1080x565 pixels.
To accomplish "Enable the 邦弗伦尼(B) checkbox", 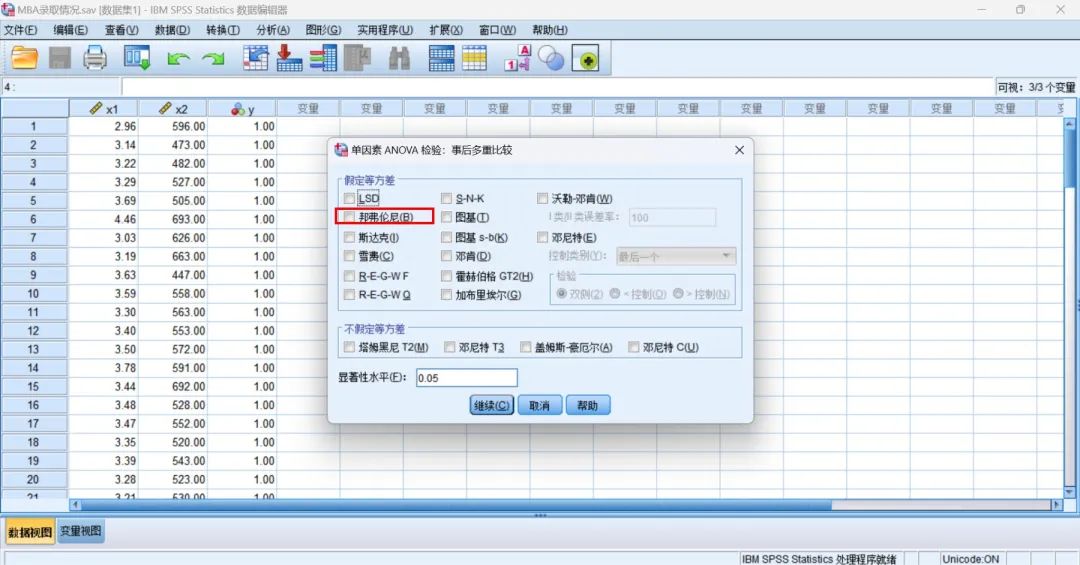I will (349, 217).
